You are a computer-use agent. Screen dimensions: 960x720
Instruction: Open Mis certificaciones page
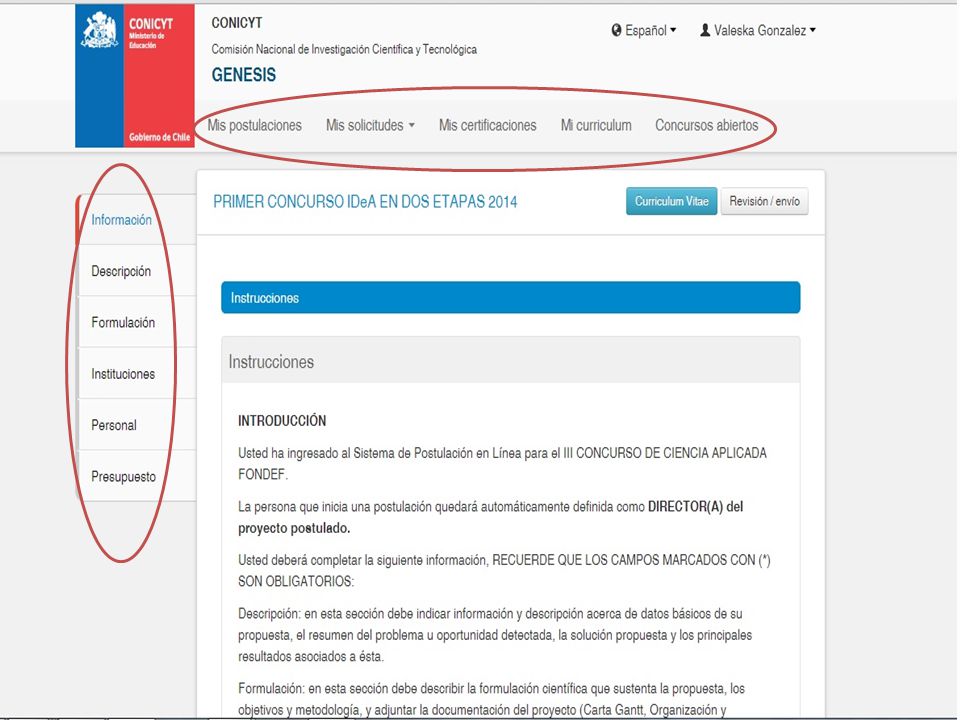point(487,126)
